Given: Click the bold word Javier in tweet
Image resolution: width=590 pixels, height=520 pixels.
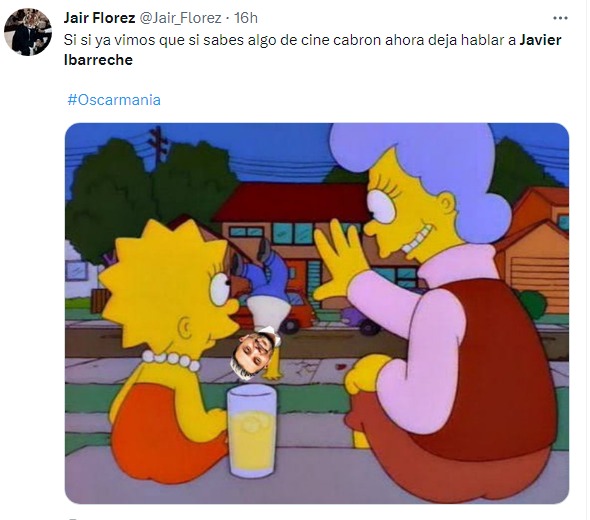Looking at the screenshot, I should click(540, 40).
